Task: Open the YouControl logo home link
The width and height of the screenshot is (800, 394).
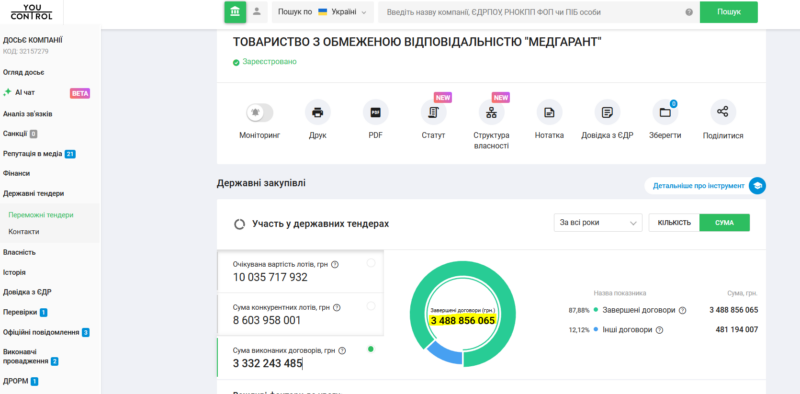Action: [x=32, y=12]
